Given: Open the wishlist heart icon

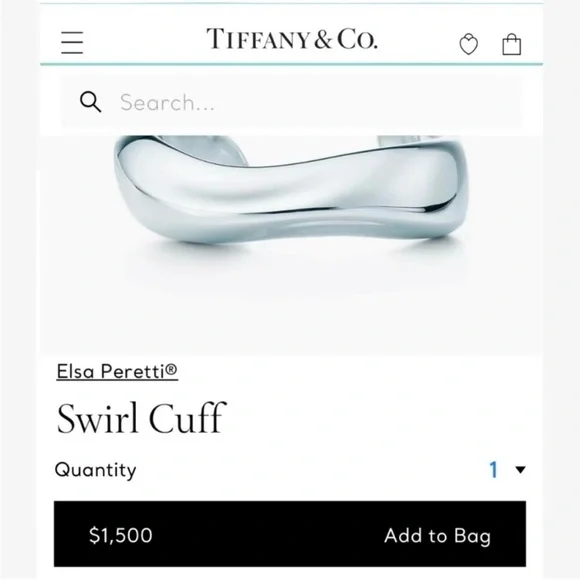Looking at the screenshot, I should 468,44.
